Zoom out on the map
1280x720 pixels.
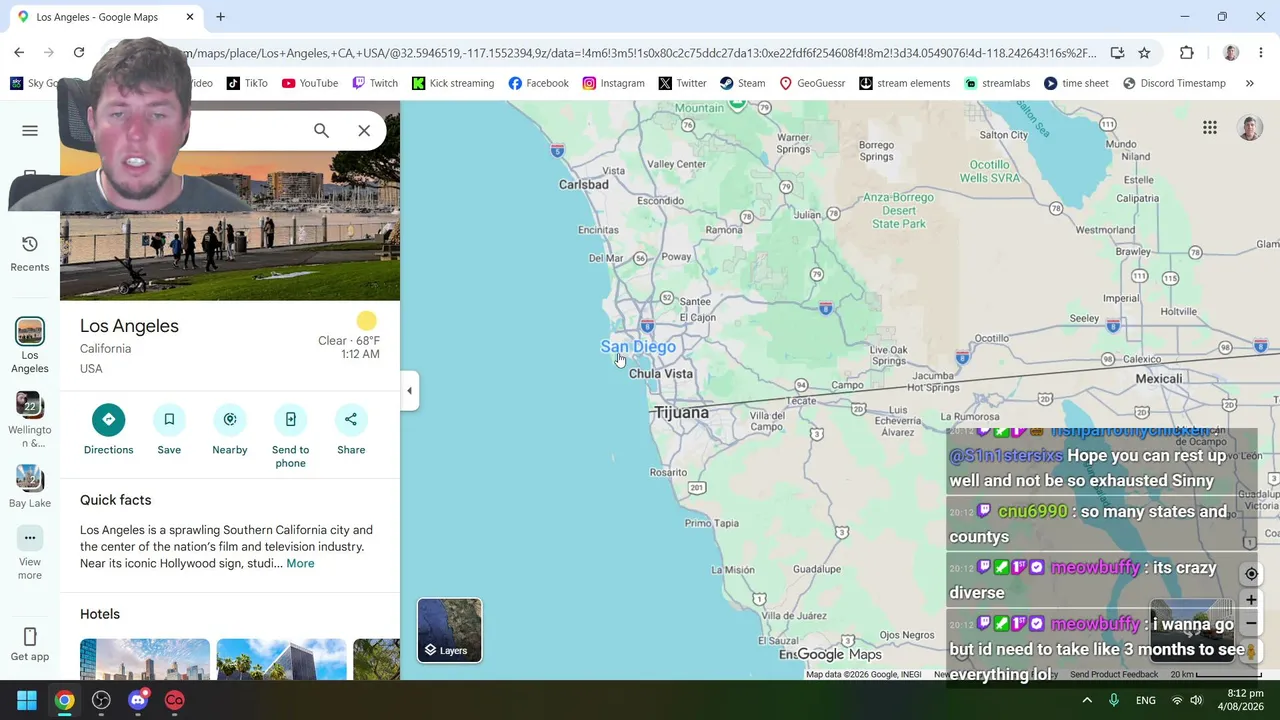[1251, 623]
